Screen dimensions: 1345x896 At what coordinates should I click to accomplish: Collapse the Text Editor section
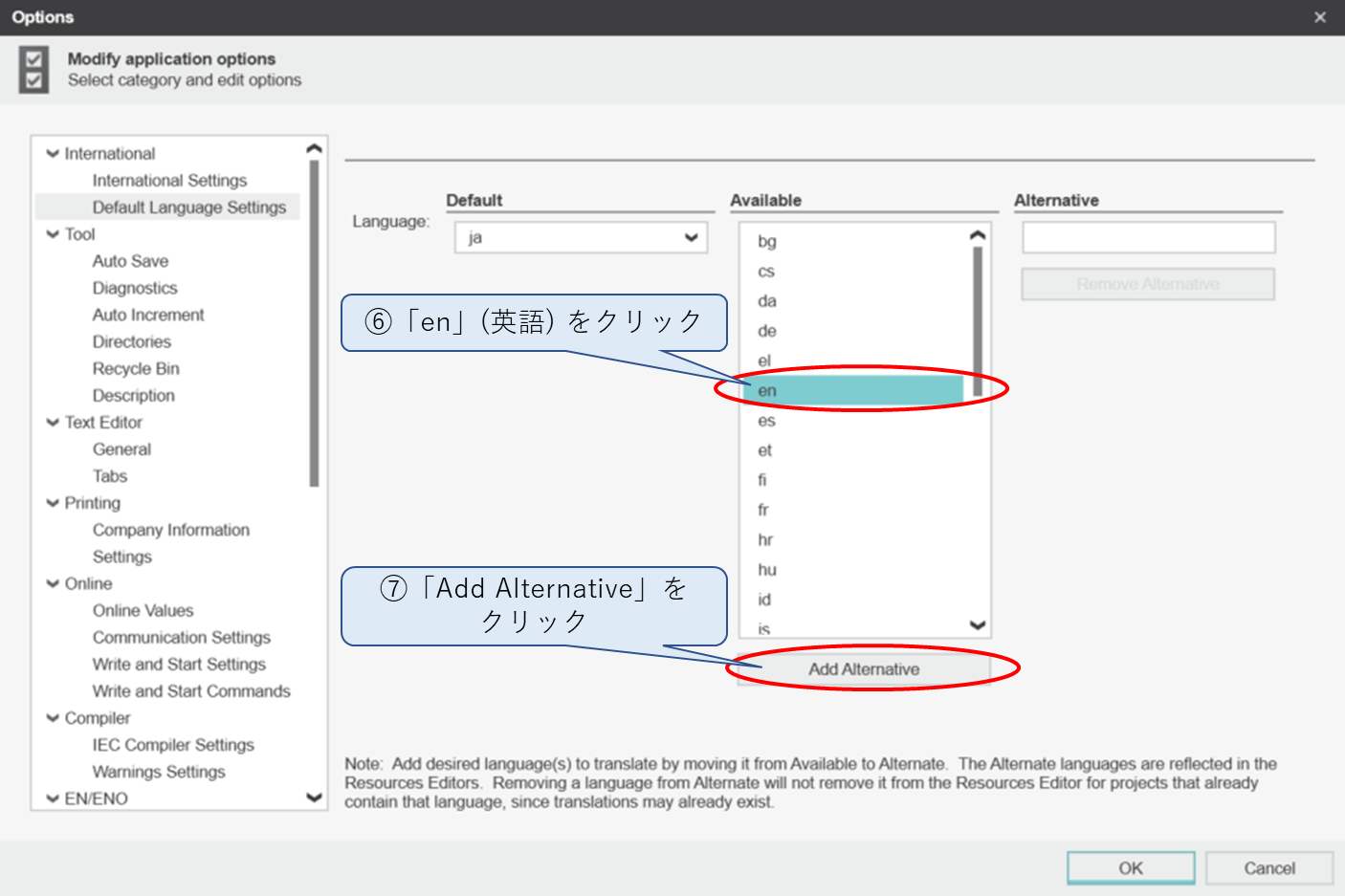click(x=55, y=422)
